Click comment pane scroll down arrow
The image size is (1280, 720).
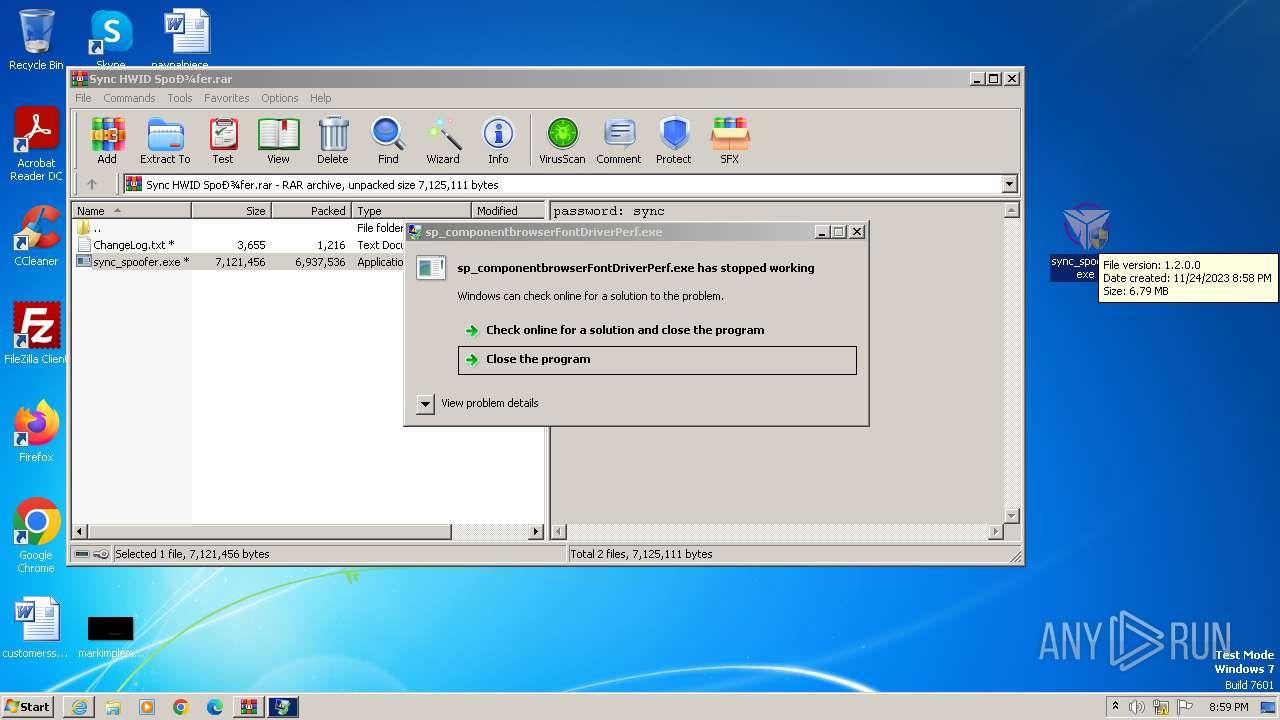[x=1011, y=516]
